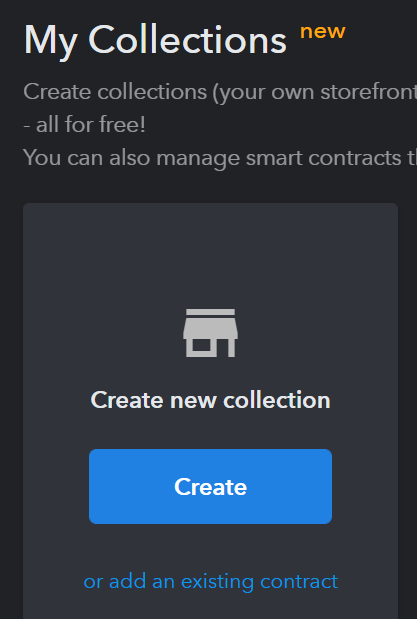Screen dimensions: 417x619
Task: Click the "- all for free!" text line
Action: [x=85, y=125]
